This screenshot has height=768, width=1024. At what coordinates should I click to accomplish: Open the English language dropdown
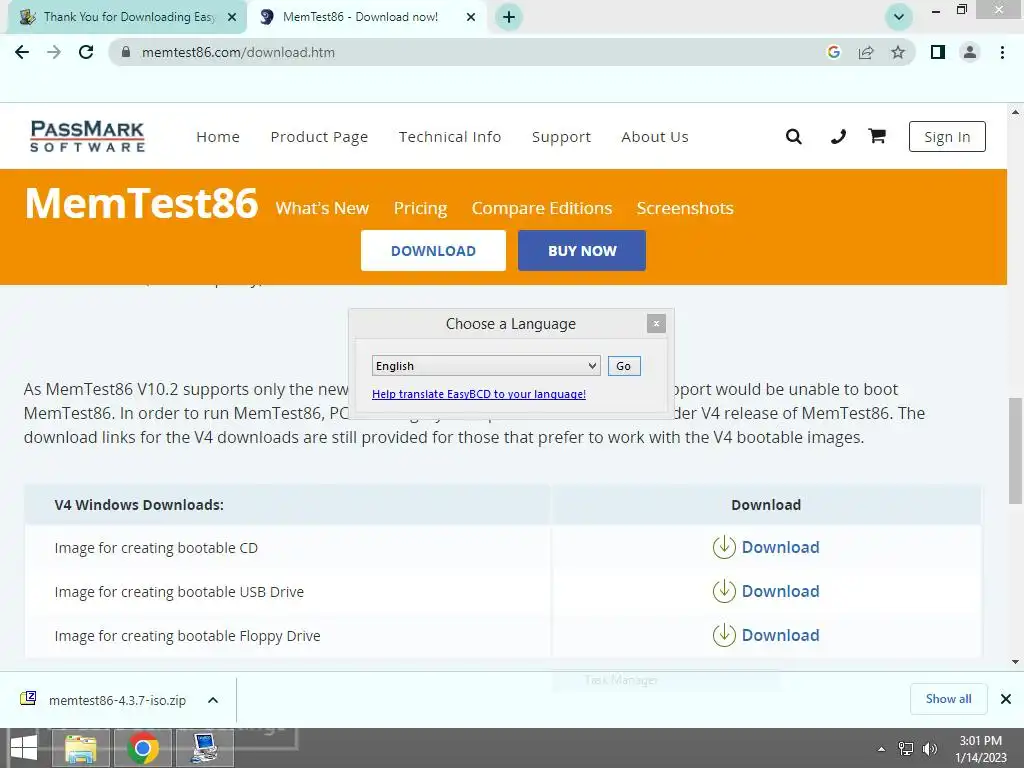pos(486,366)
